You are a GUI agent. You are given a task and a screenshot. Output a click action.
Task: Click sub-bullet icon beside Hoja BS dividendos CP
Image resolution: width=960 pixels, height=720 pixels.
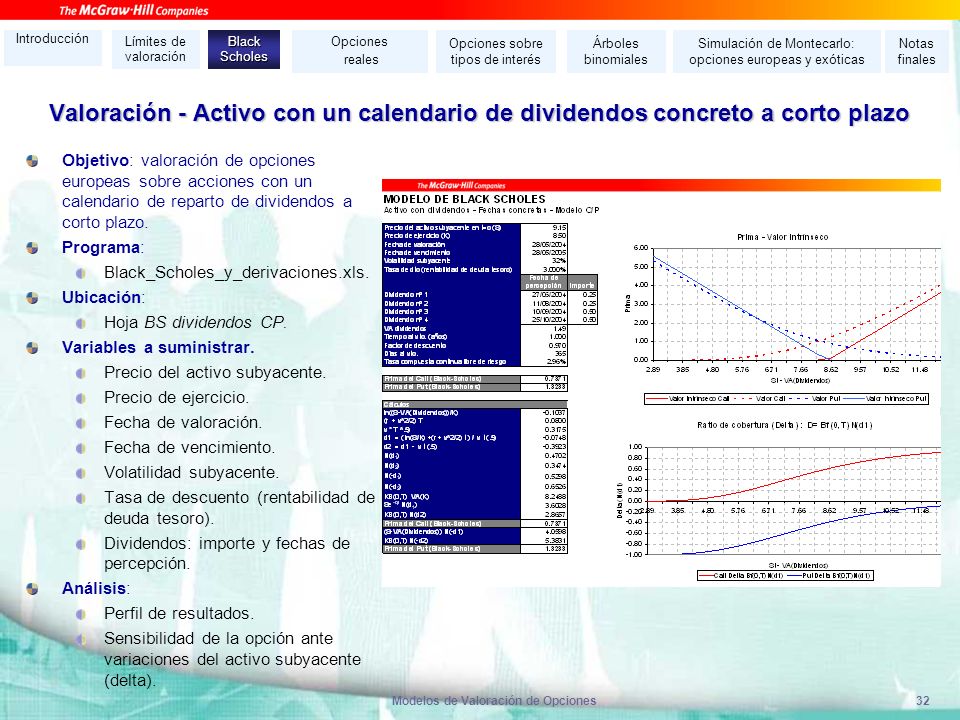coord(81,323)
